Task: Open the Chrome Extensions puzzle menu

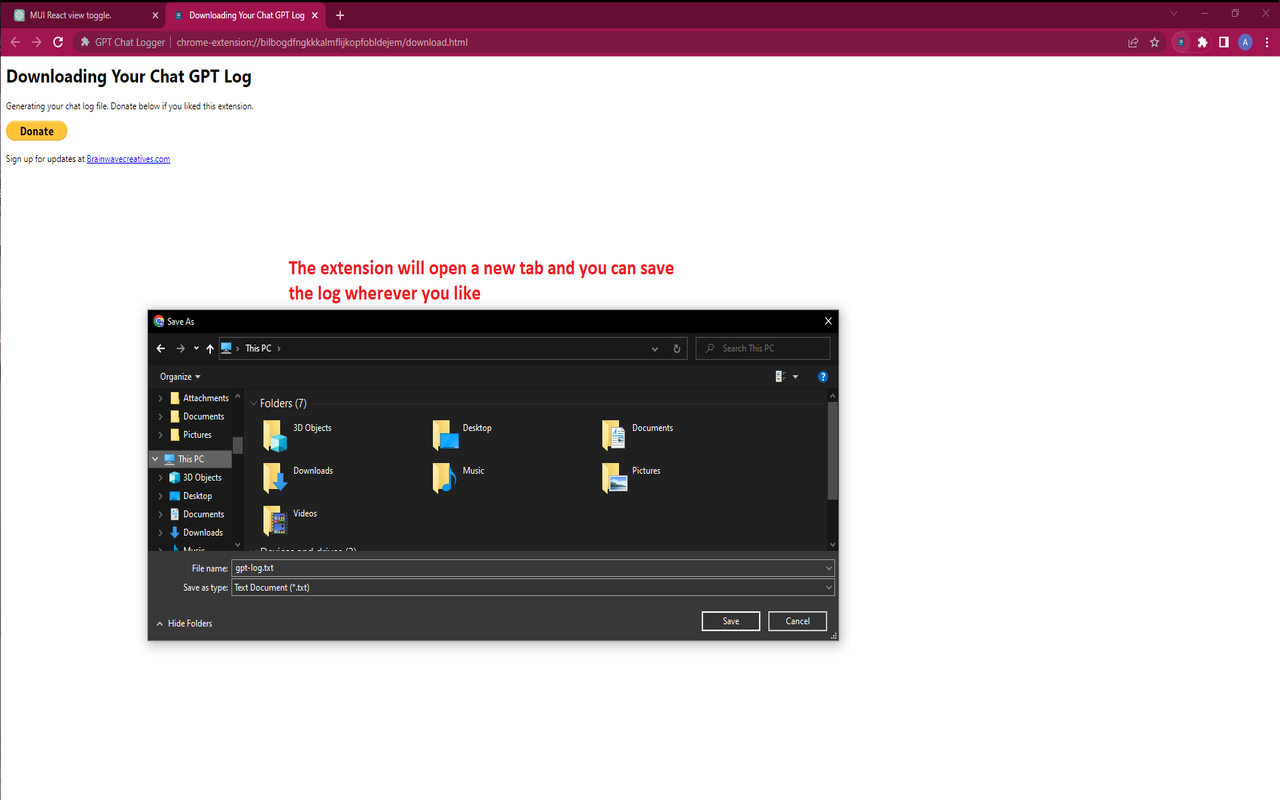Action: coord(1200,42)
